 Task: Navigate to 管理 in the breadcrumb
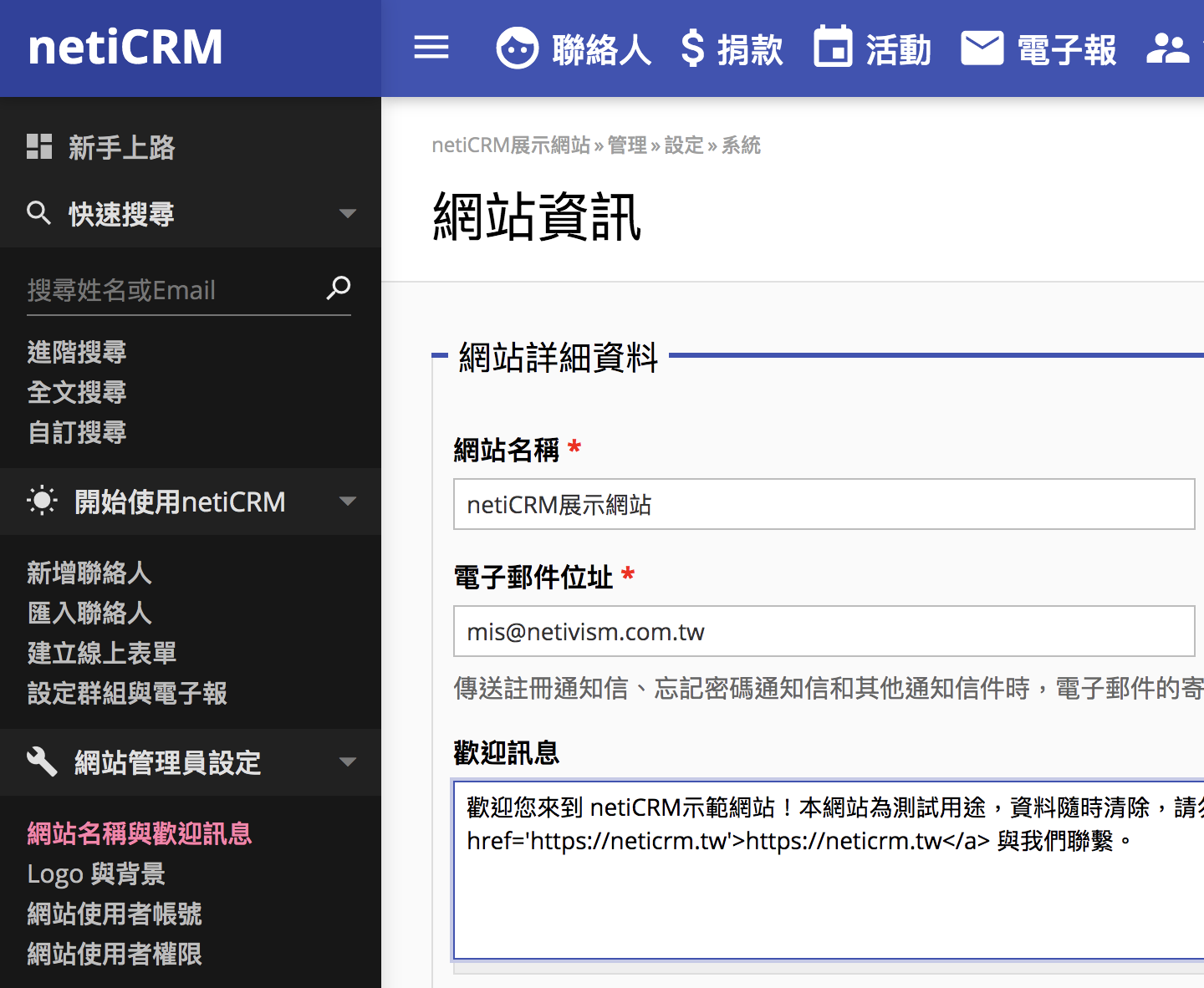coord(626,145)
